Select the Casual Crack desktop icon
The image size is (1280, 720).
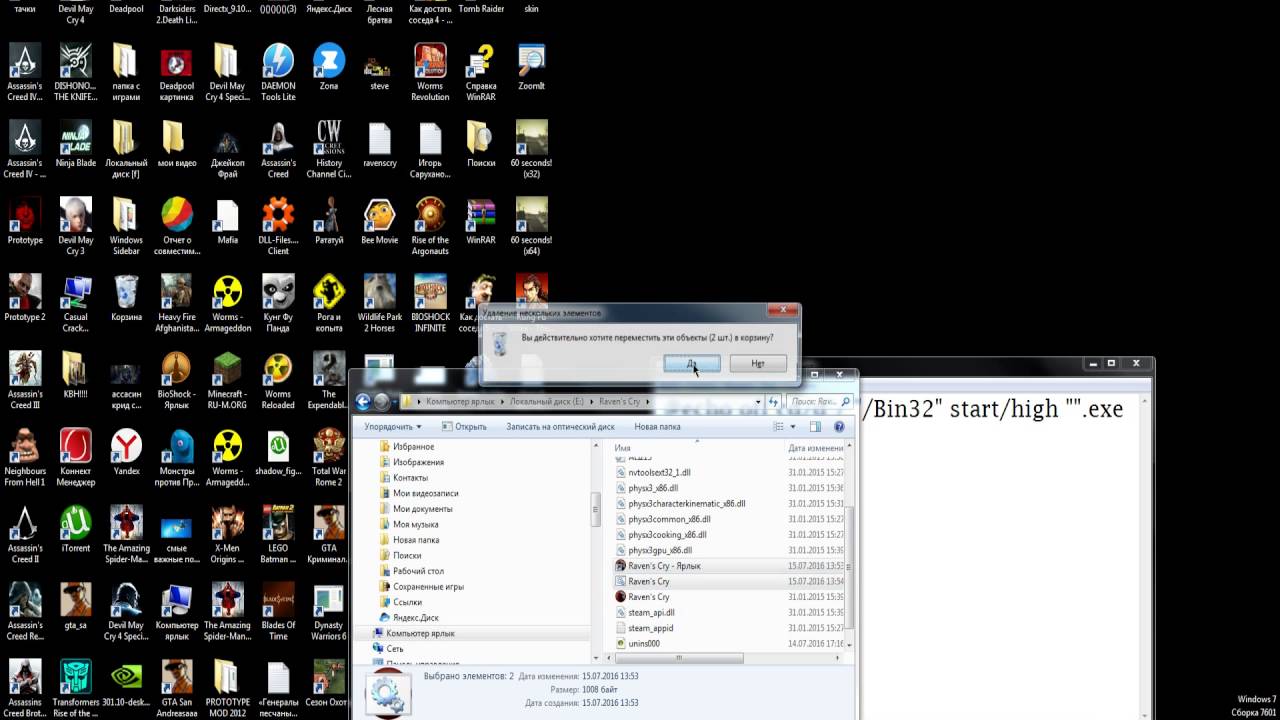75,304
